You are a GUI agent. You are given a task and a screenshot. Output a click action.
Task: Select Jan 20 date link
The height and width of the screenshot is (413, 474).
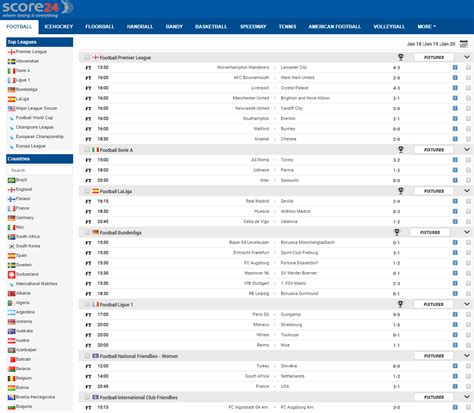coord(448,44)
